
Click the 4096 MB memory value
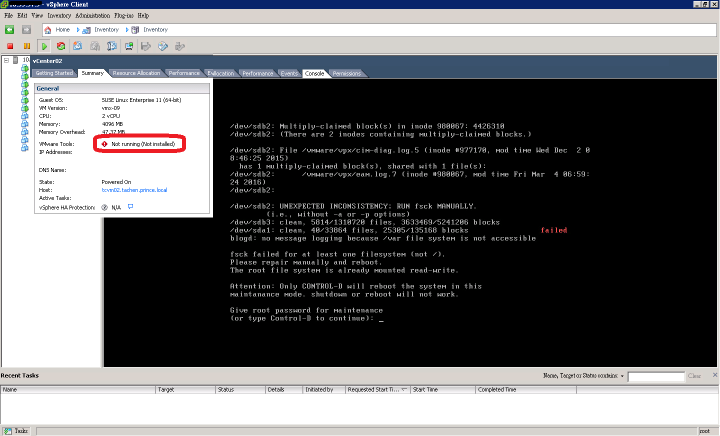(x=112, y=124)
